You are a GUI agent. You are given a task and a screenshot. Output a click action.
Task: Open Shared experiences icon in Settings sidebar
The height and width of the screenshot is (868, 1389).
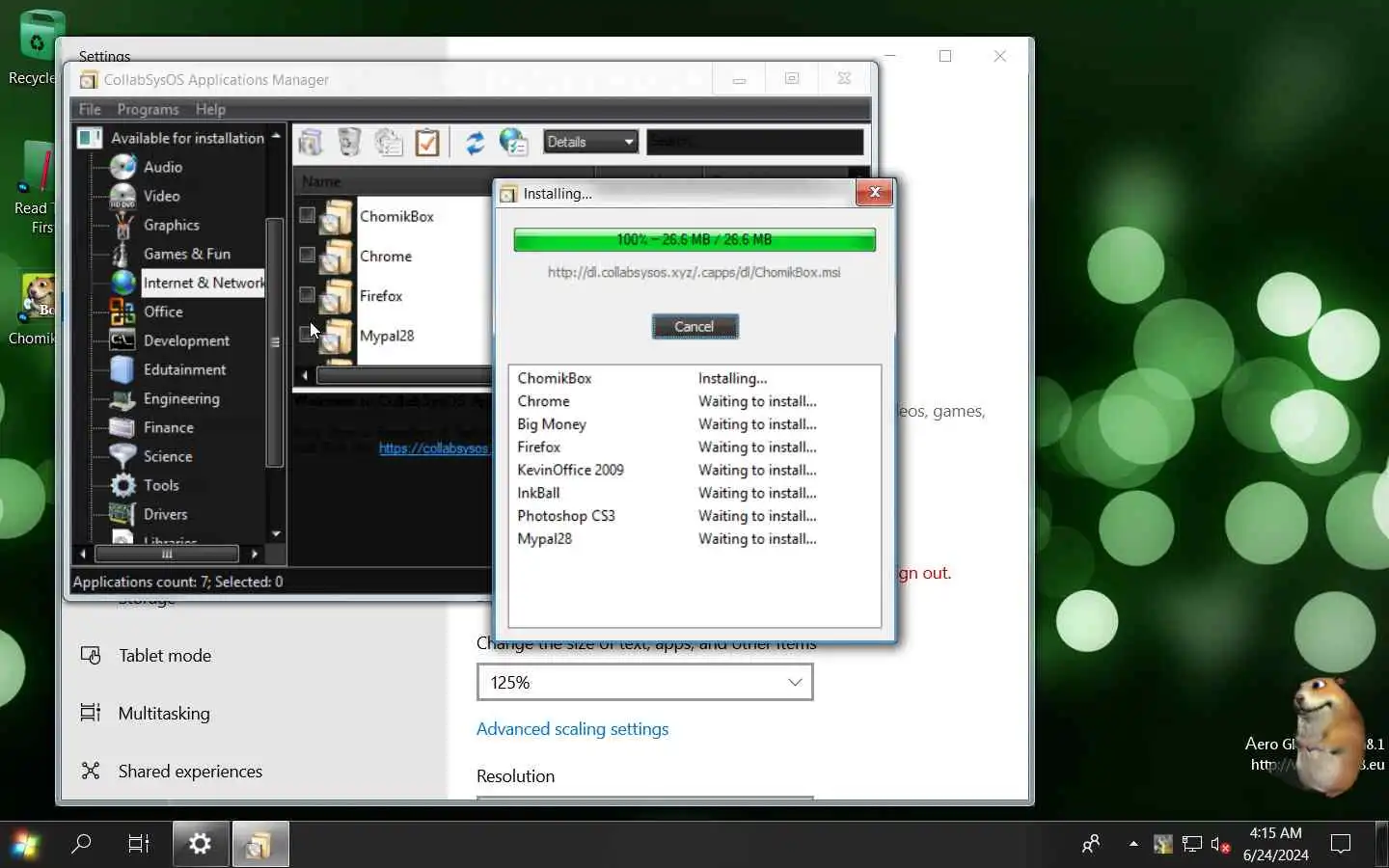tap(91, 771)
